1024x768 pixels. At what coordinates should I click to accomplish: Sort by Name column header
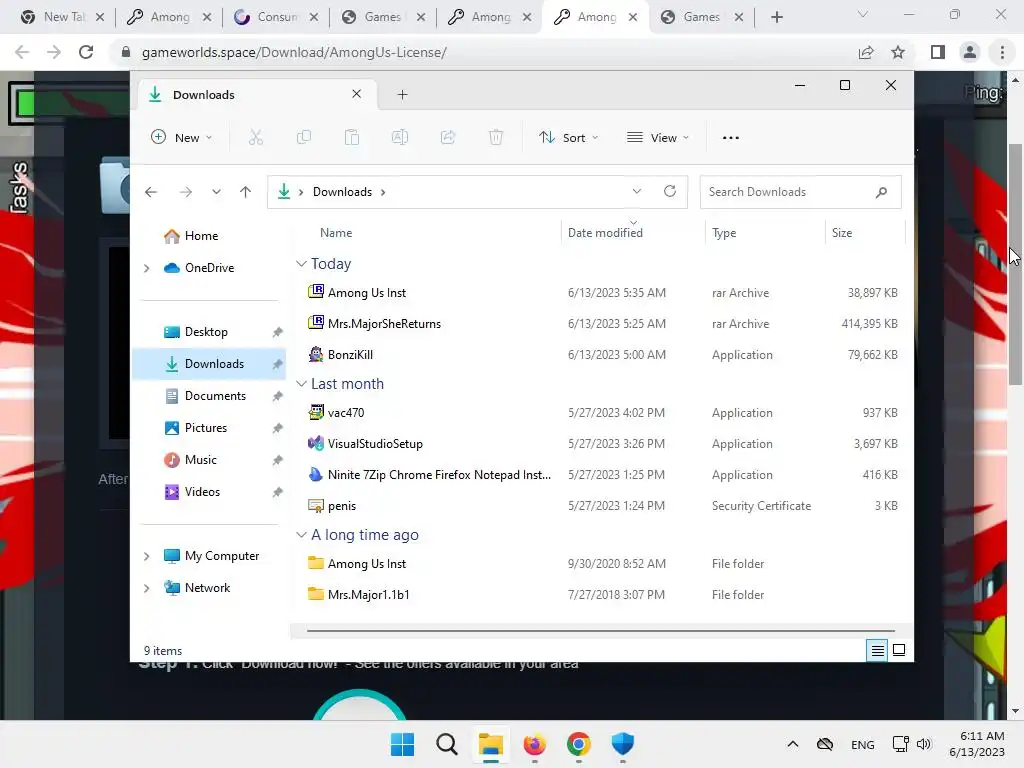tap(336, 232)
